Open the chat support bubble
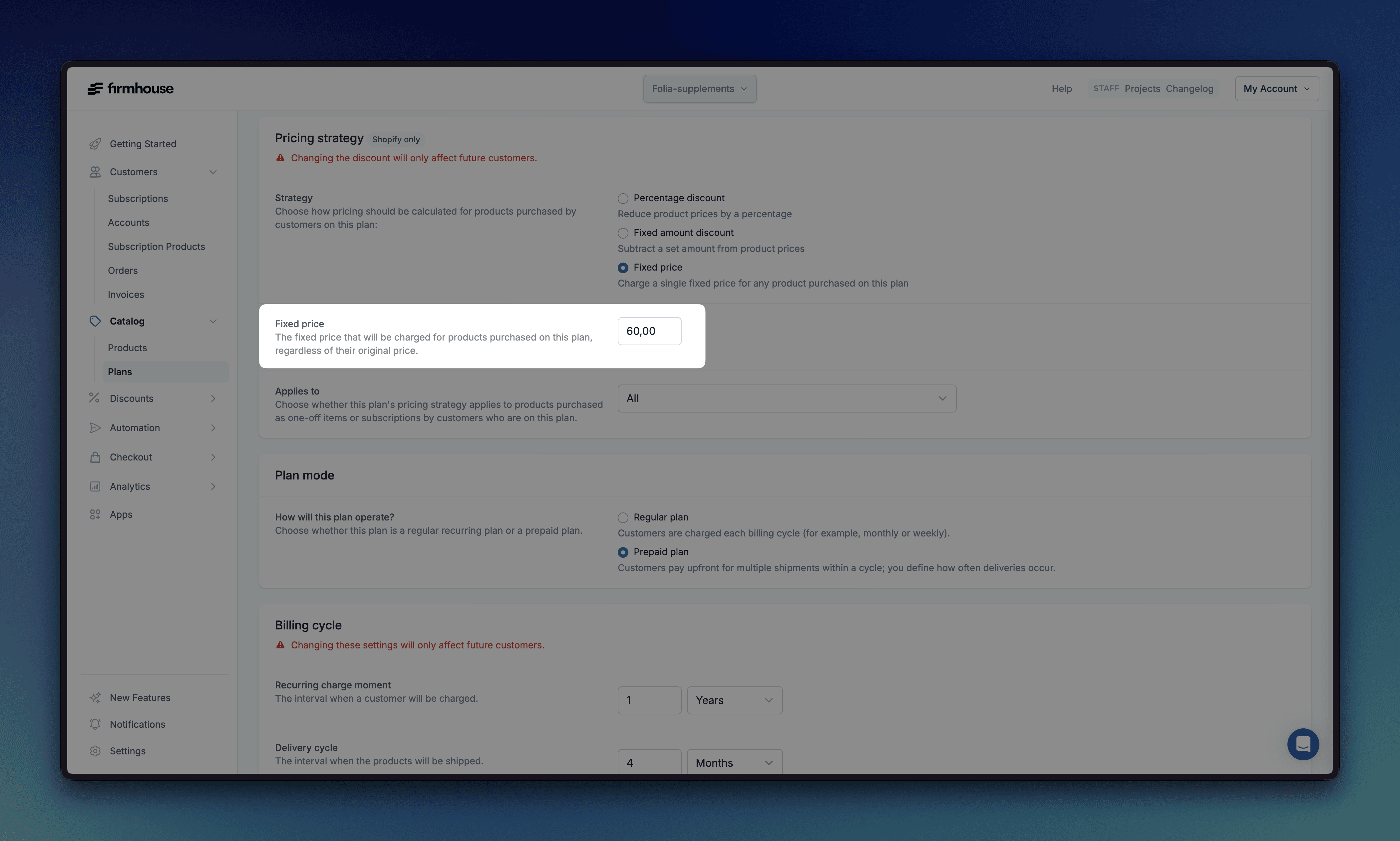 click(1302, 743)
